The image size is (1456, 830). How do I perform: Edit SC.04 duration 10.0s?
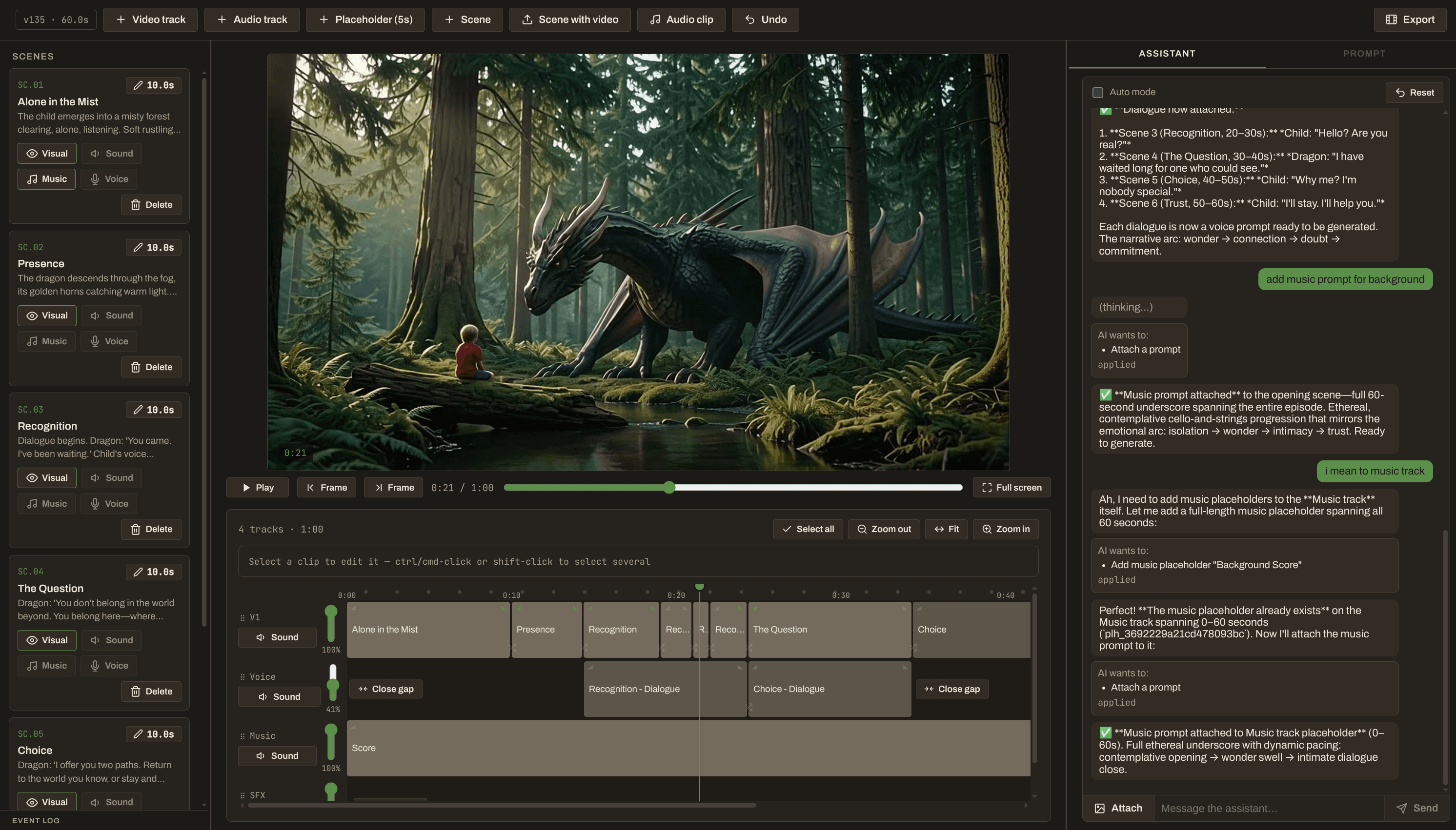[153, 572]
